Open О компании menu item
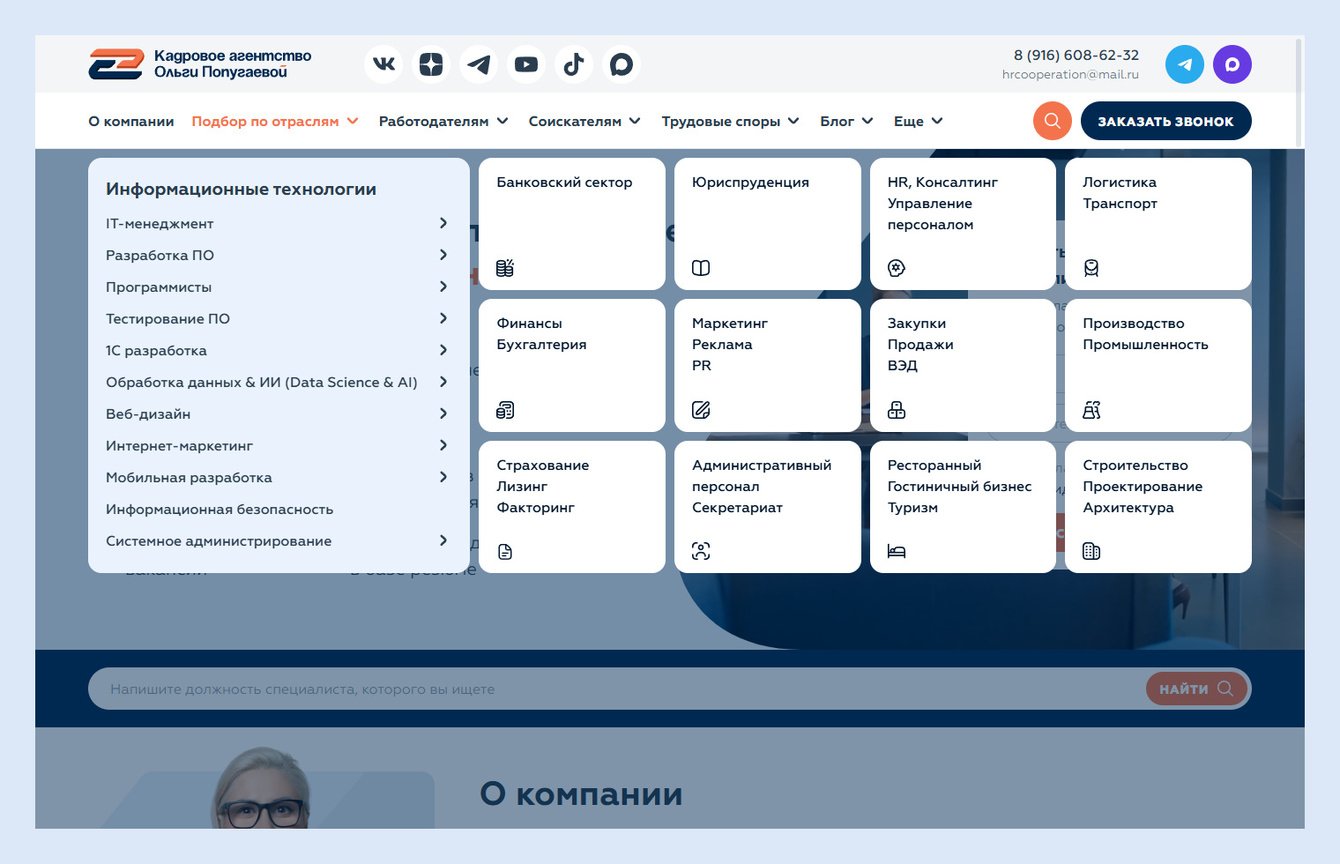The image size is (1340, 864). point(131,121)
